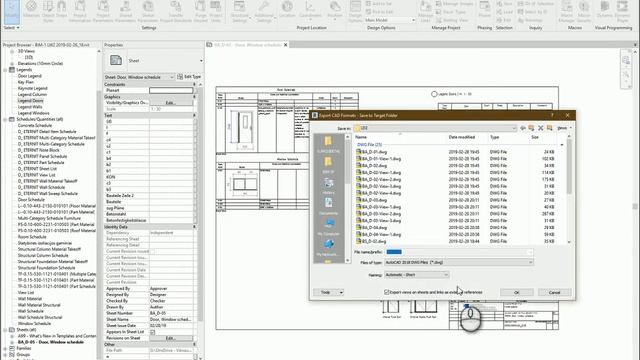
Task: Toggle Export views on sheets as external references
Action: tap(387, 292)
